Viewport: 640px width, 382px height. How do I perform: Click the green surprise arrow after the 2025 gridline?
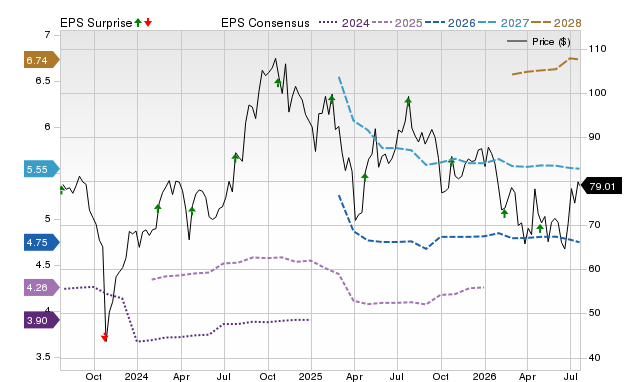click(x=331, y=99)
